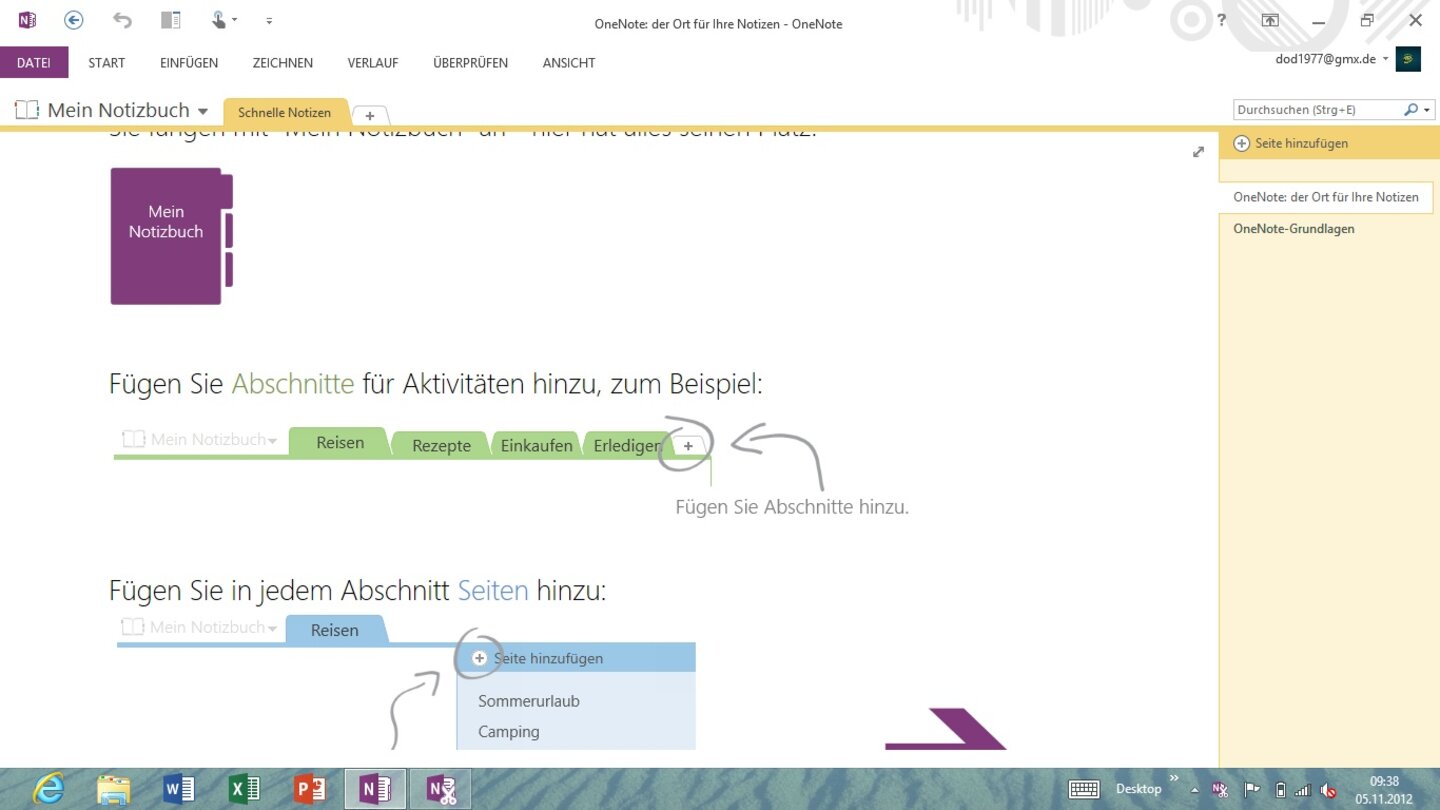Open search scope dropdown arrow
Screen dimensions: 1440x810
pos(1427,110)
